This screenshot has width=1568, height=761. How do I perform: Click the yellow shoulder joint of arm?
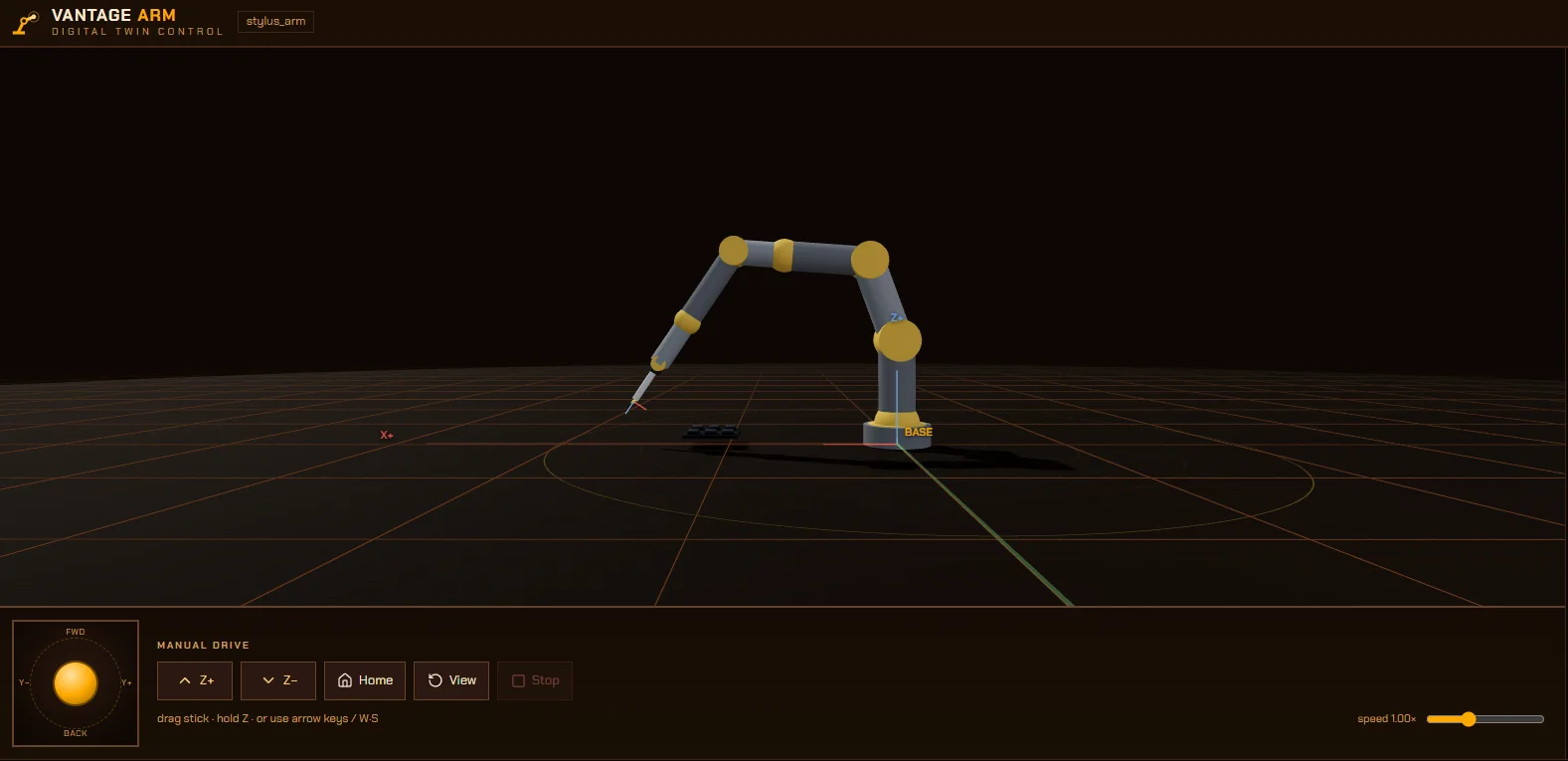click(x=898, y=340)
